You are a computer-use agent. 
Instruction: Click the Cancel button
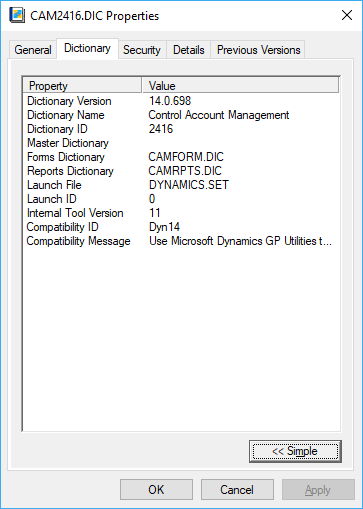tap(237, 490)
